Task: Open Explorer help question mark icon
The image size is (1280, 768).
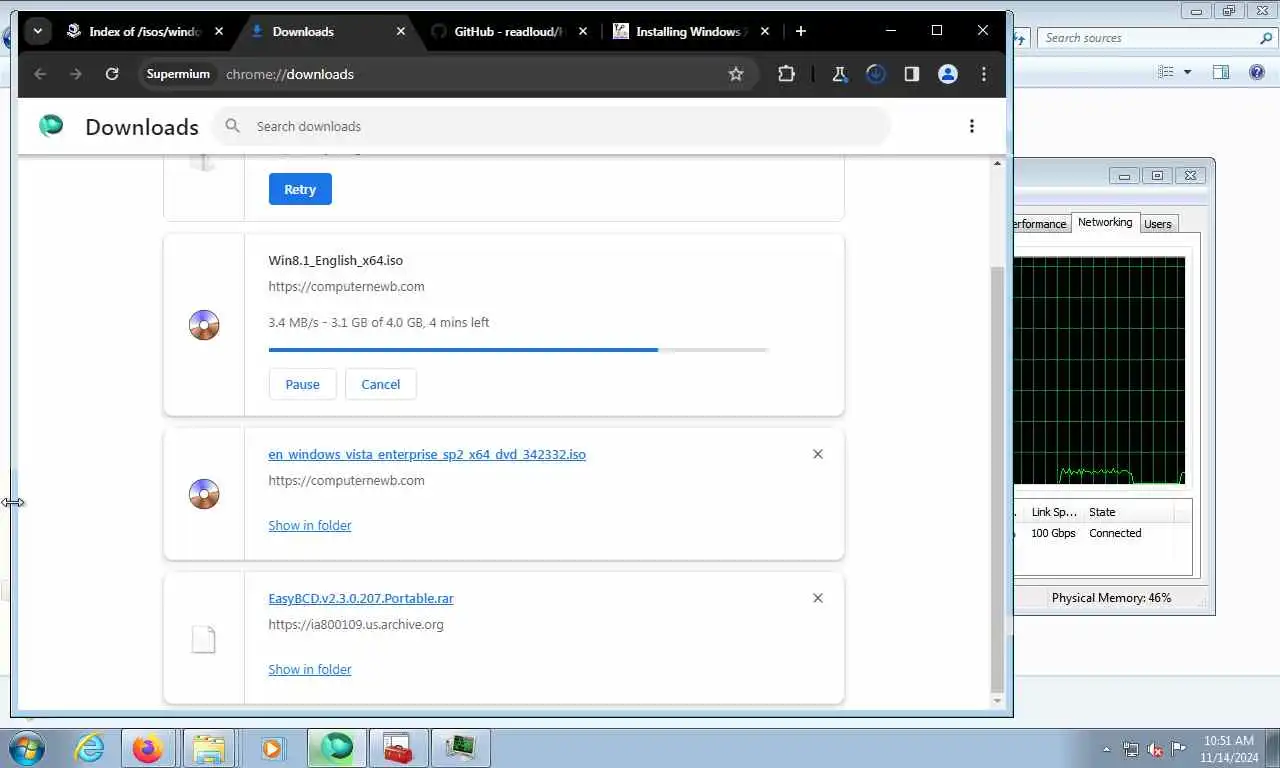Action: tap(1257, 72)
